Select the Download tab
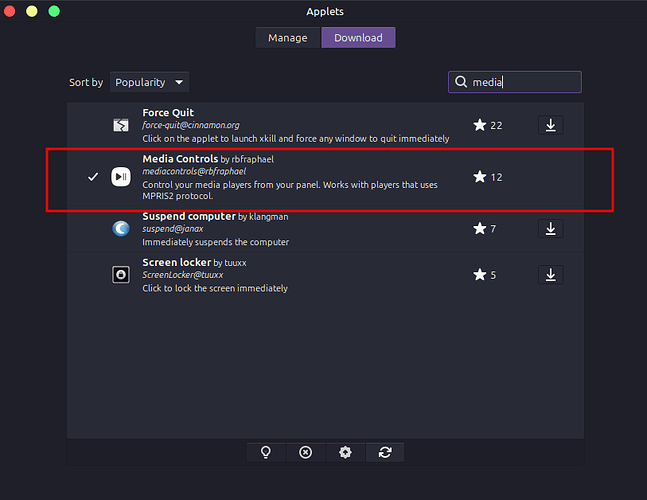Image resolution: width=647 pixels, height=500 pixels. pyautogui.click(x=358, y=38)
